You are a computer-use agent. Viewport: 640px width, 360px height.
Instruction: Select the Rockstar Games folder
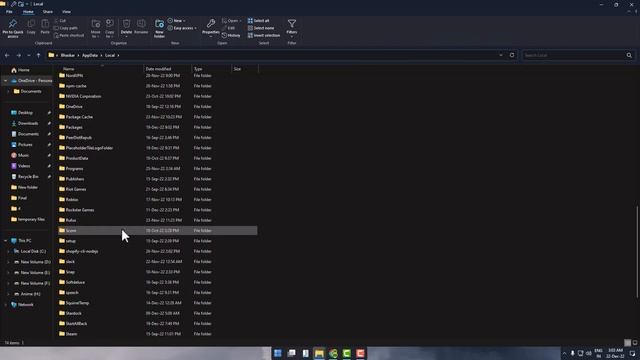80,210
